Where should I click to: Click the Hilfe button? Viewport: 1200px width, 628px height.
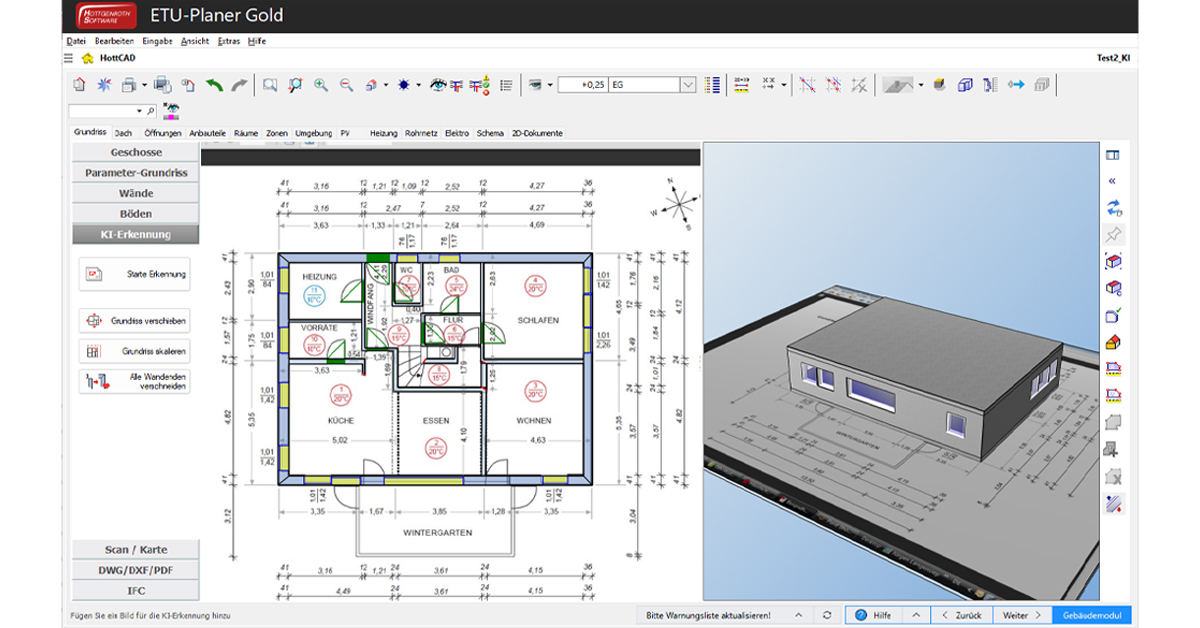873,615
